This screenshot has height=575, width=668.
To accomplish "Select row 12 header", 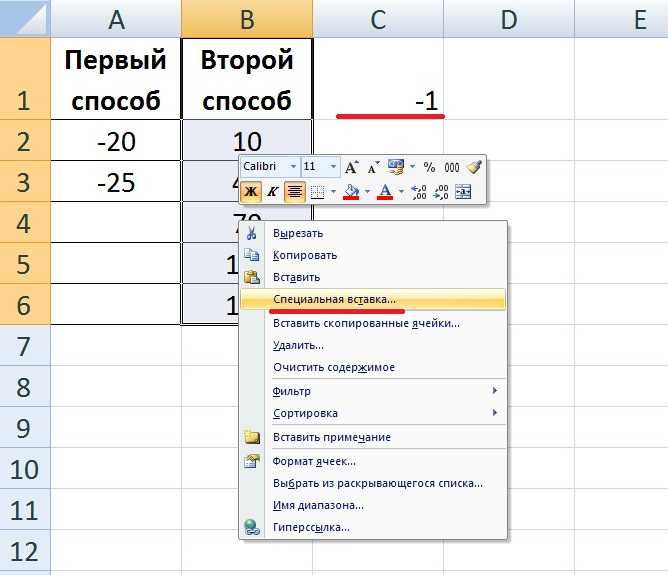I will coord(25,551).
